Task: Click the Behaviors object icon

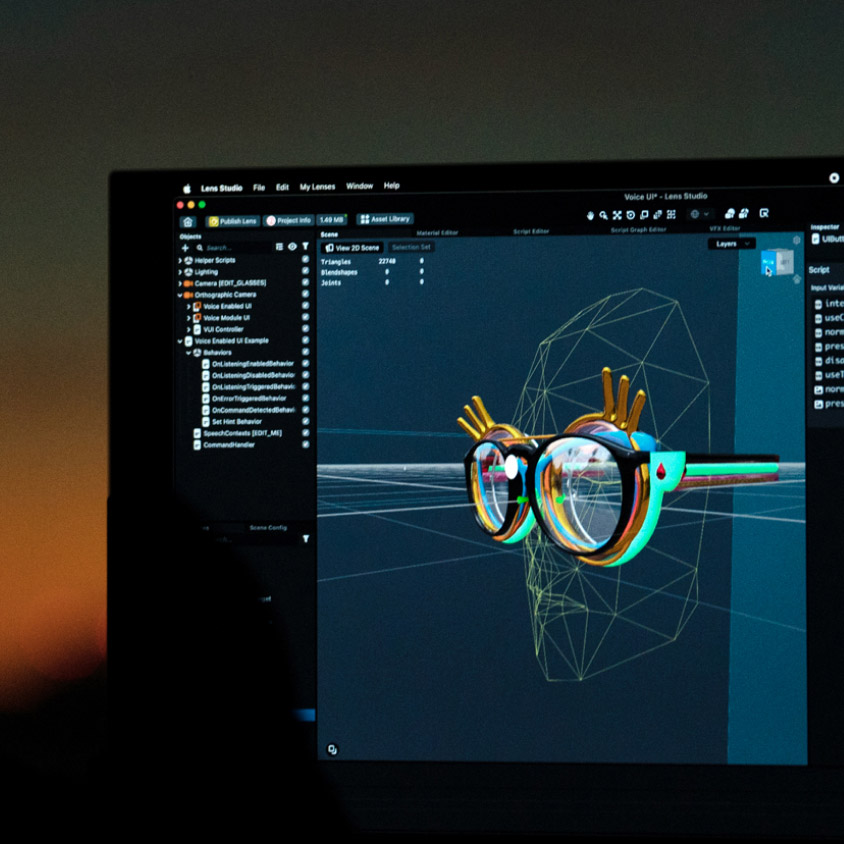Action: click(x=197, y=353)
